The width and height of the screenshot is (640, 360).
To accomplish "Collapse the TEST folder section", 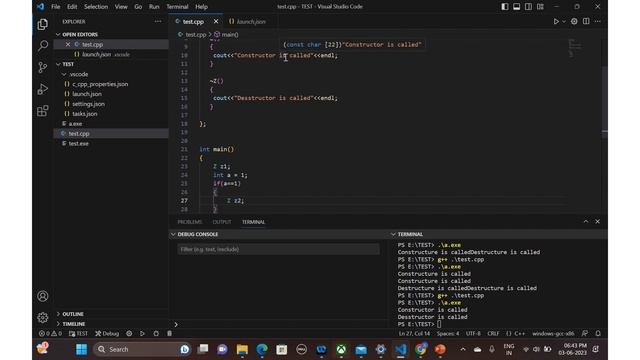I will coord(111,64).
